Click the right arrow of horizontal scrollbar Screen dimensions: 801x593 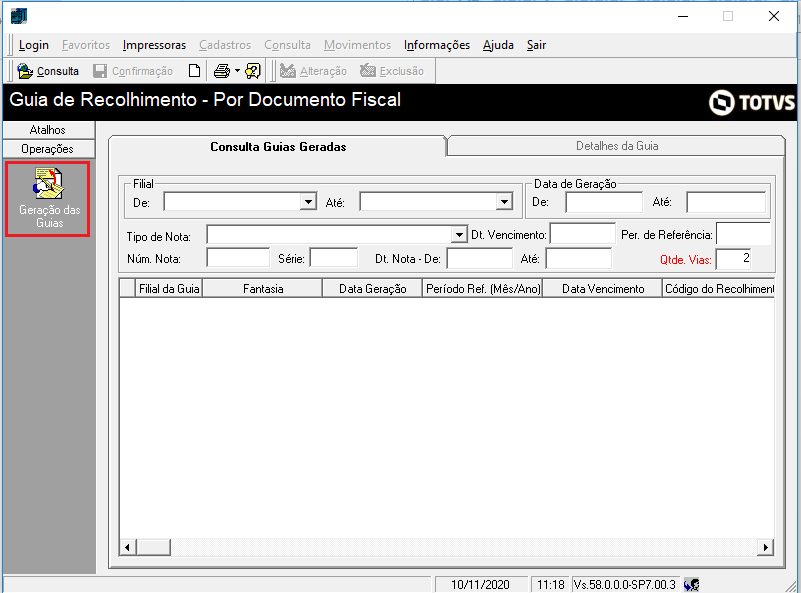click(x=765, y=547)
